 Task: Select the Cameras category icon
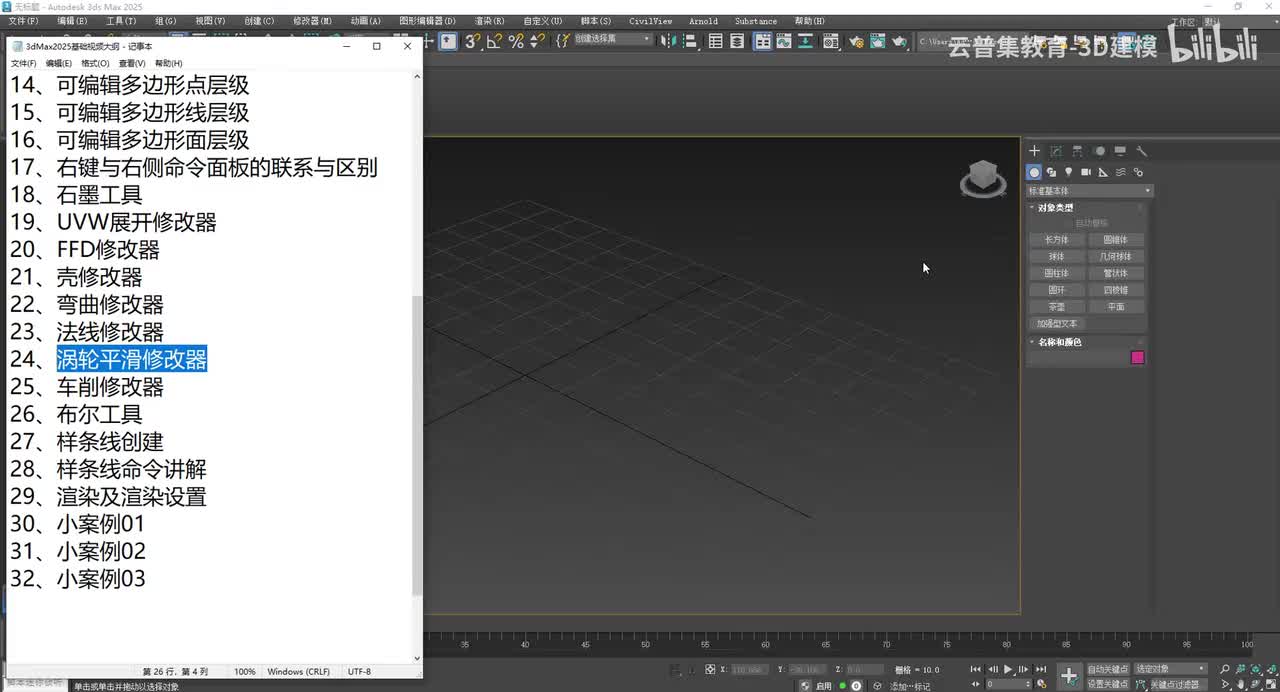tap(1086, 172)
